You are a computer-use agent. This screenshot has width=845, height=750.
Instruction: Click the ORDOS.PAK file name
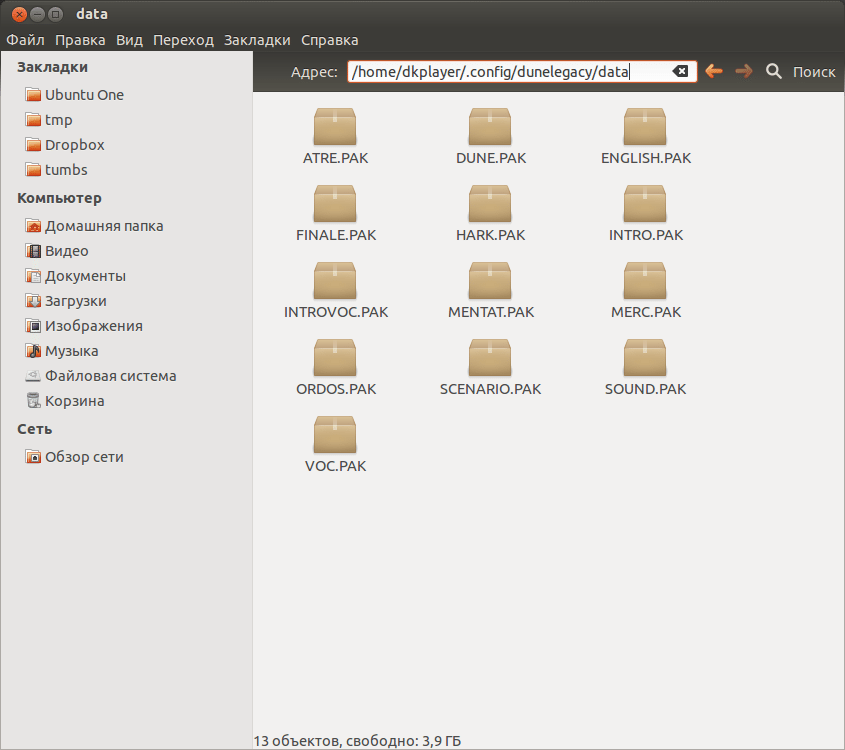[x=336, y=389]
